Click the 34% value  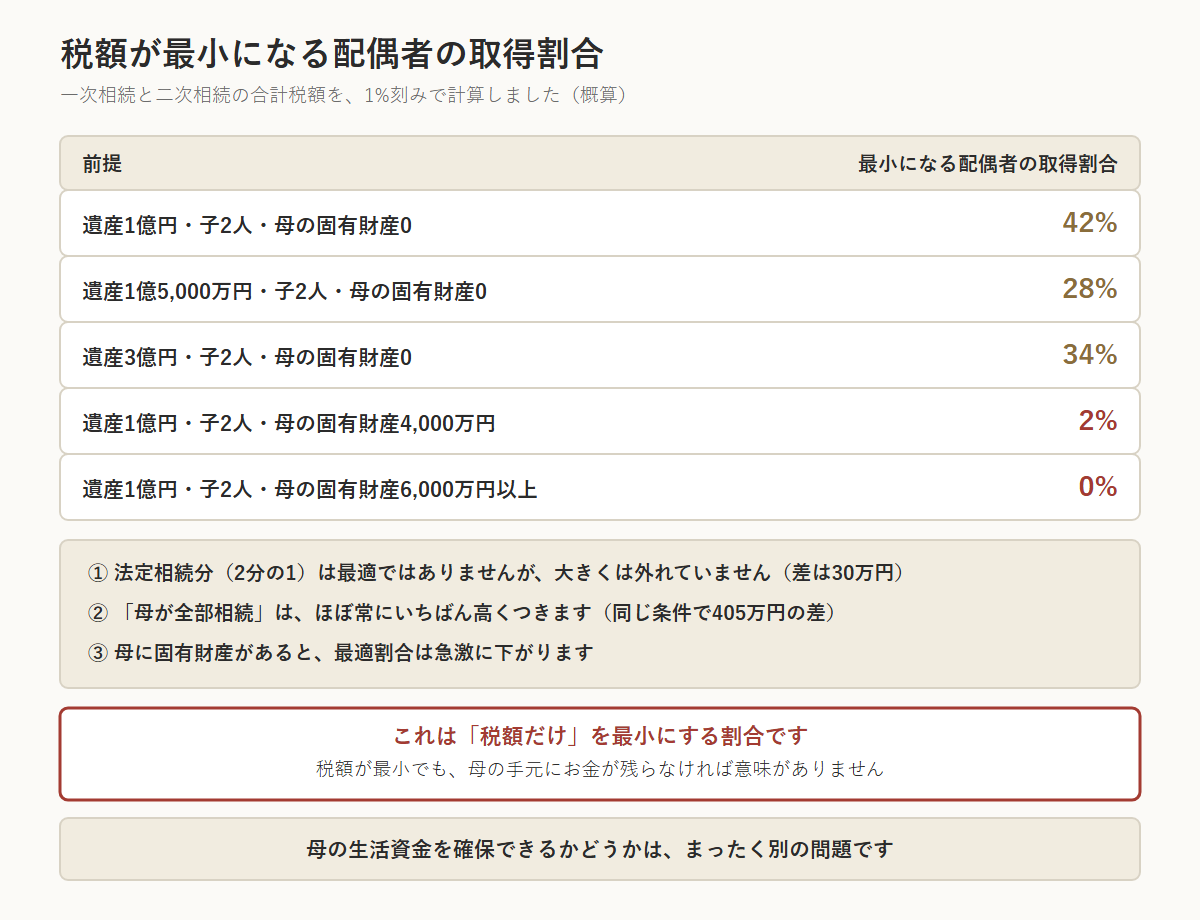1090,355
